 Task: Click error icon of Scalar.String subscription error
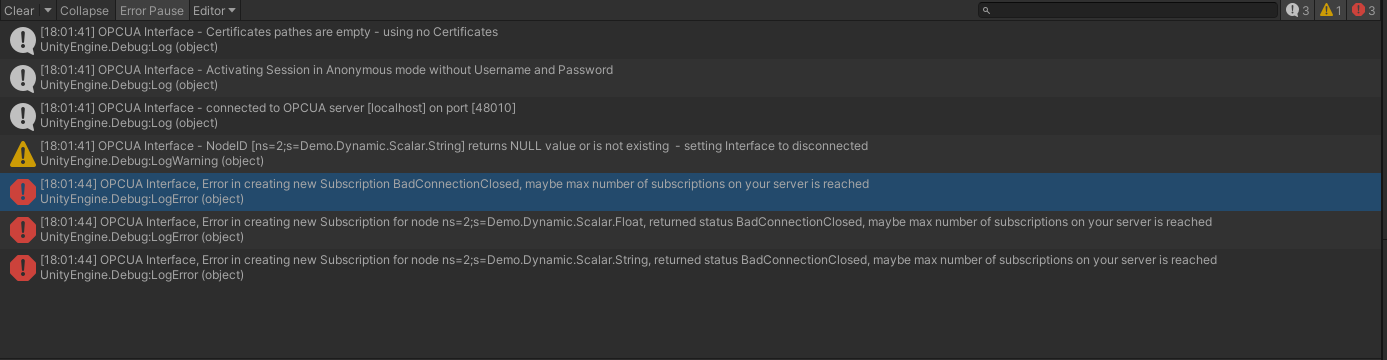tap(22, 268)
